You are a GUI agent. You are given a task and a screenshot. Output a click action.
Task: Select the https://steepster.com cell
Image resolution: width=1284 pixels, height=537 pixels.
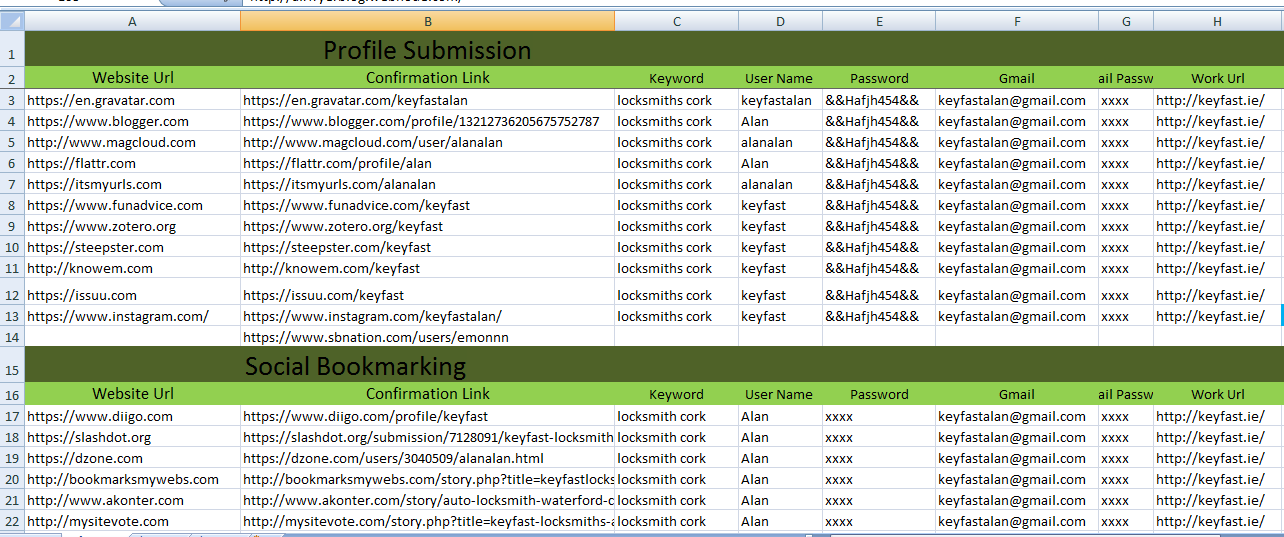click(133, 247)
